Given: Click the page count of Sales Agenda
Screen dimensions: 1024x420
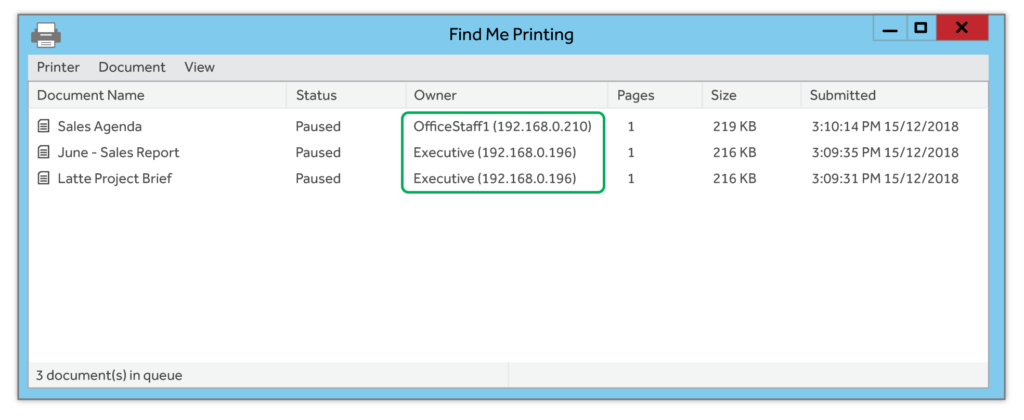Looking at the screenshot, I should coord(631,126).
